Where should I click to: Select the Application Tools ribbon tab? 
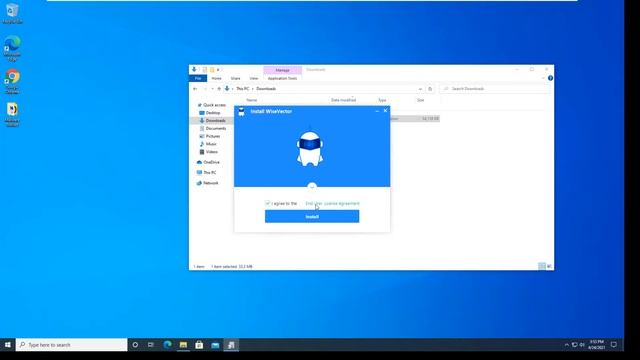click(282, 78)
